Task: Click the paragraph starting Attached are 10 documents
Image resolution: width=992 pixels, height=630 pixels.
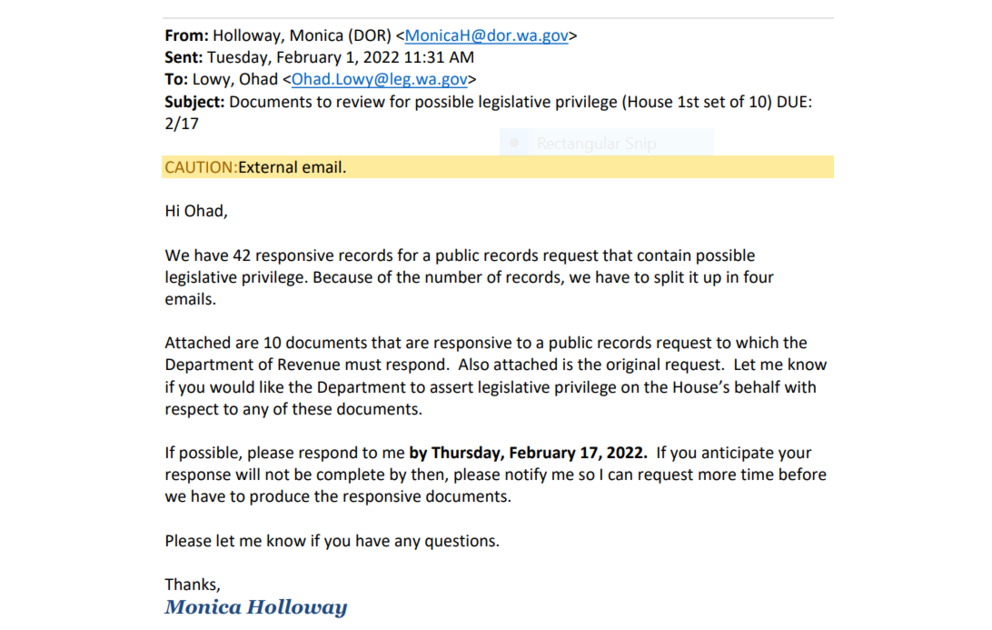Action: (495, 376)
